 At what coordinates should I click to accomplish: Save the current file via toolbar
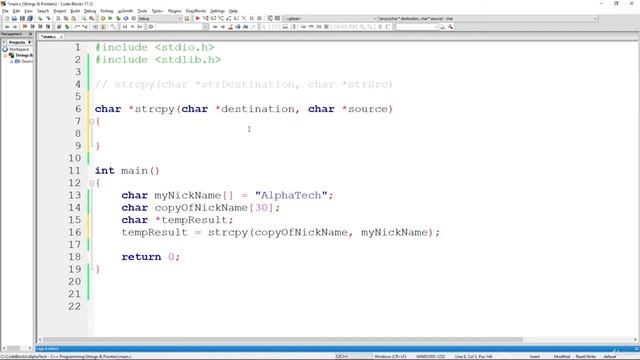[22, 18]
